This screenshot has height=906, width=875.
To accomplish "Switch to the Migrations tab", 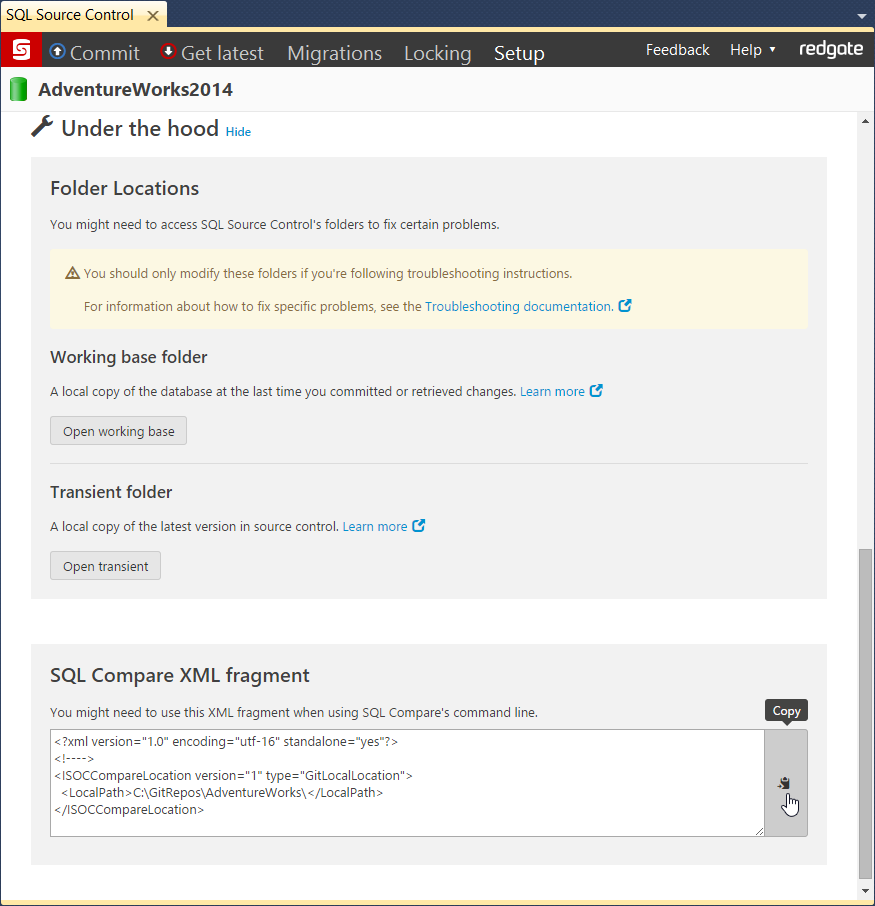I will [x=334, y=53].
